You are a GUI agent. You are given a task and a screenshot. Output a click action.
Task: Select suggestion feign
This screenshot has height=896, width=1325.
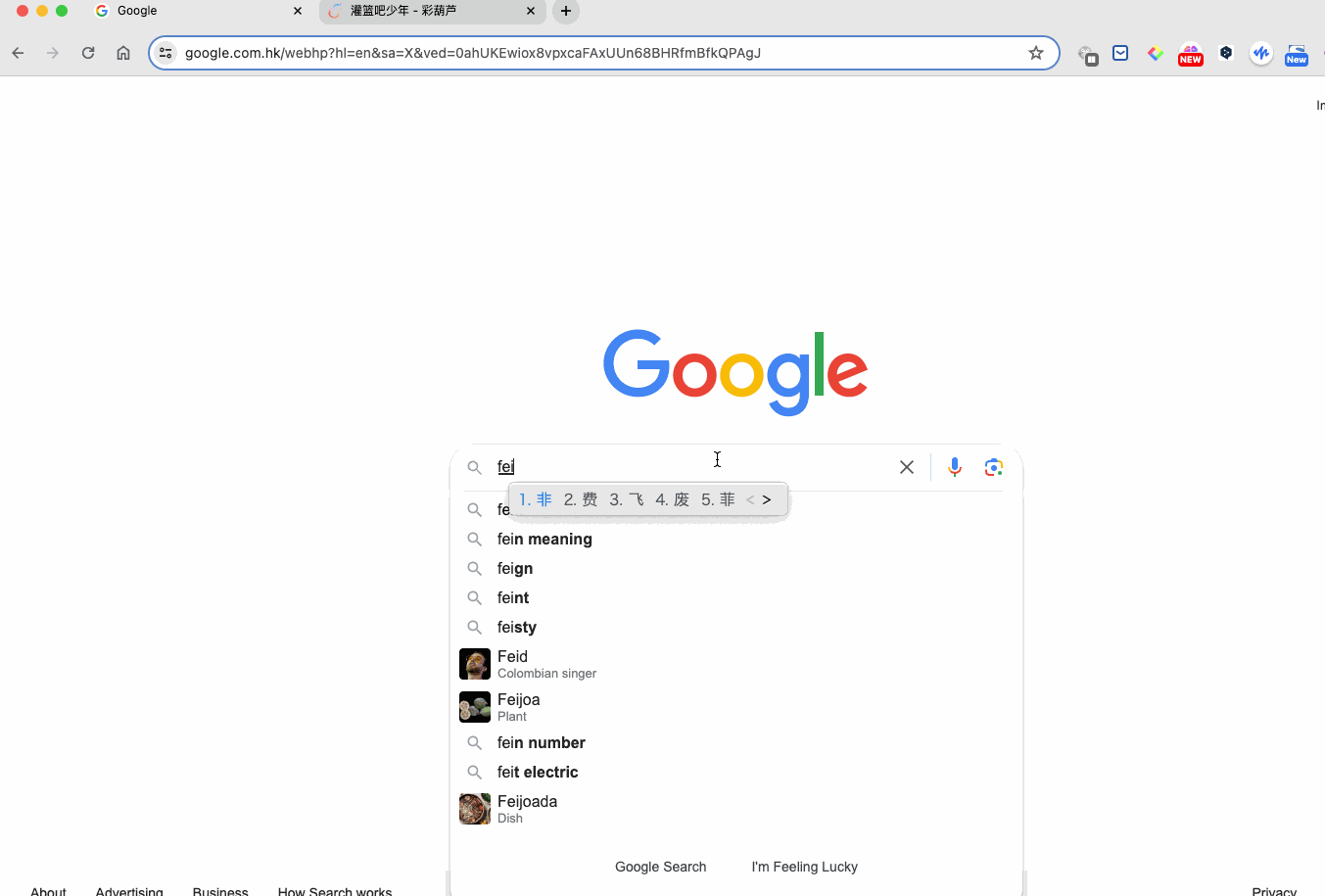coord(736,569)
